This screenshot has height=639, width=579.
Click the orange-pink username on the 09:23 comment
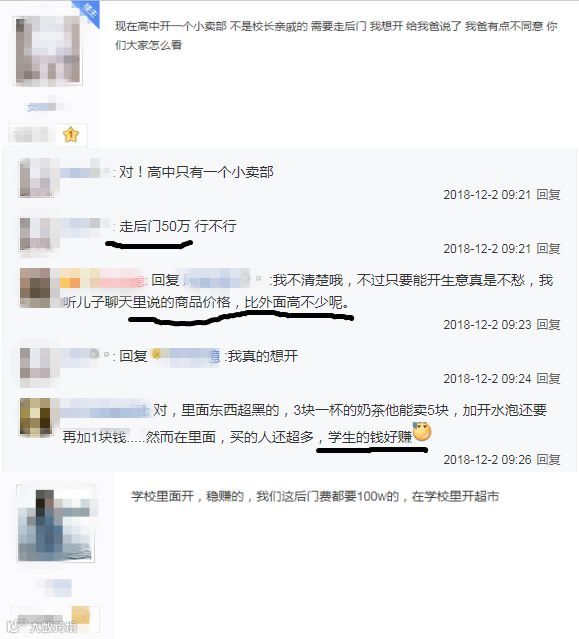pyautogui.click(x=103, y=280)
